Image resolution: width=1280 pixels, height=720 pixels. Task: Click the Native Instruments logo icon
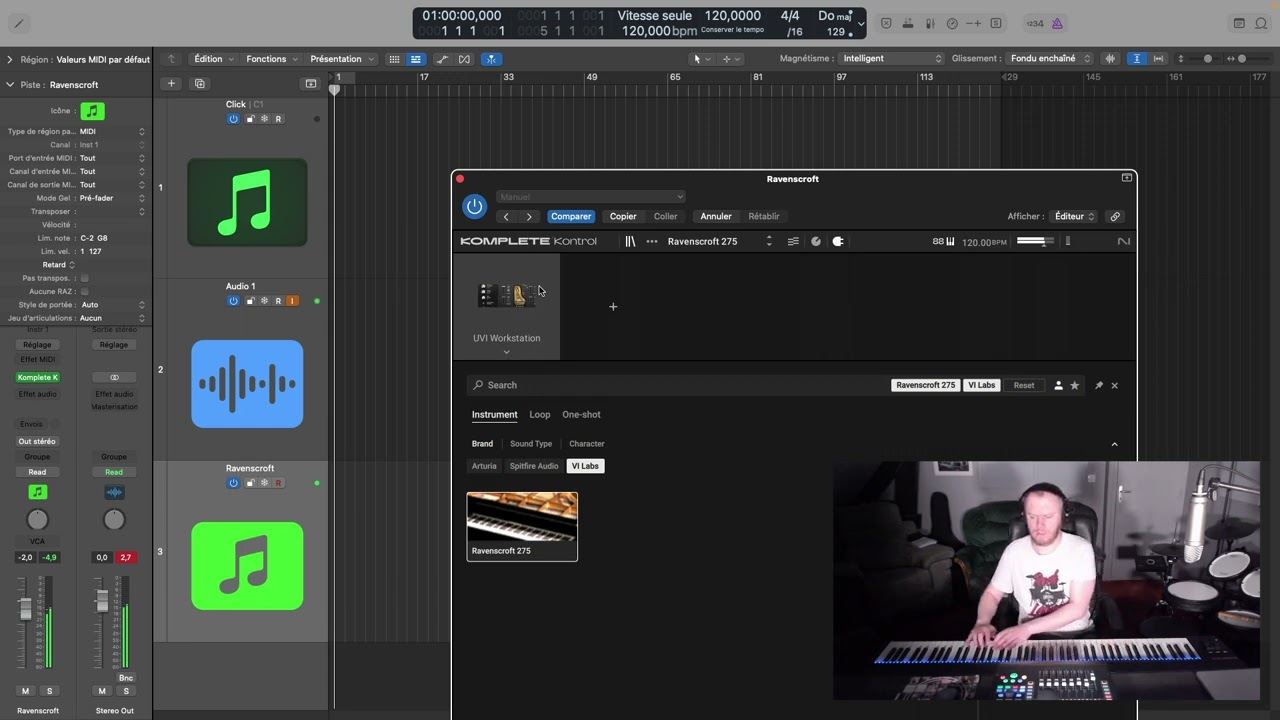coord(1124,241)
